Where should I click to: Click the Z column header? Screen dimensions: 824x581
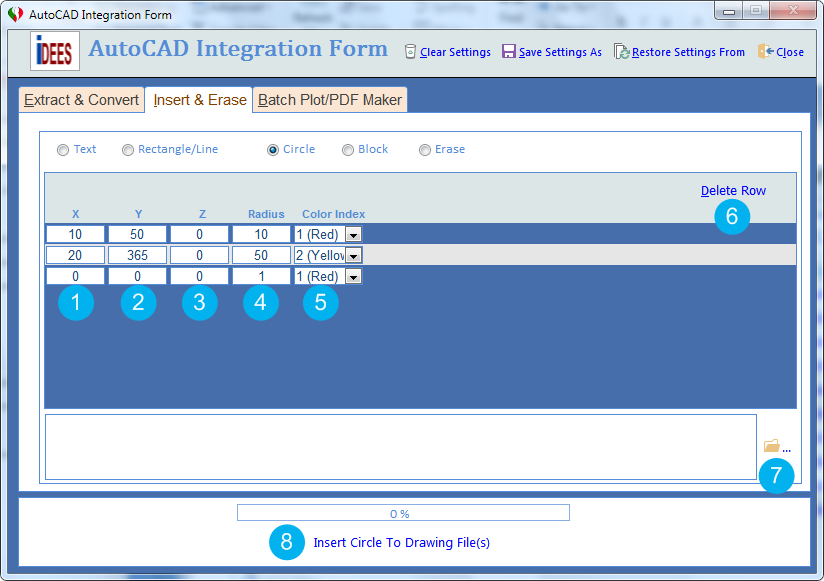(x=202, y=214)
